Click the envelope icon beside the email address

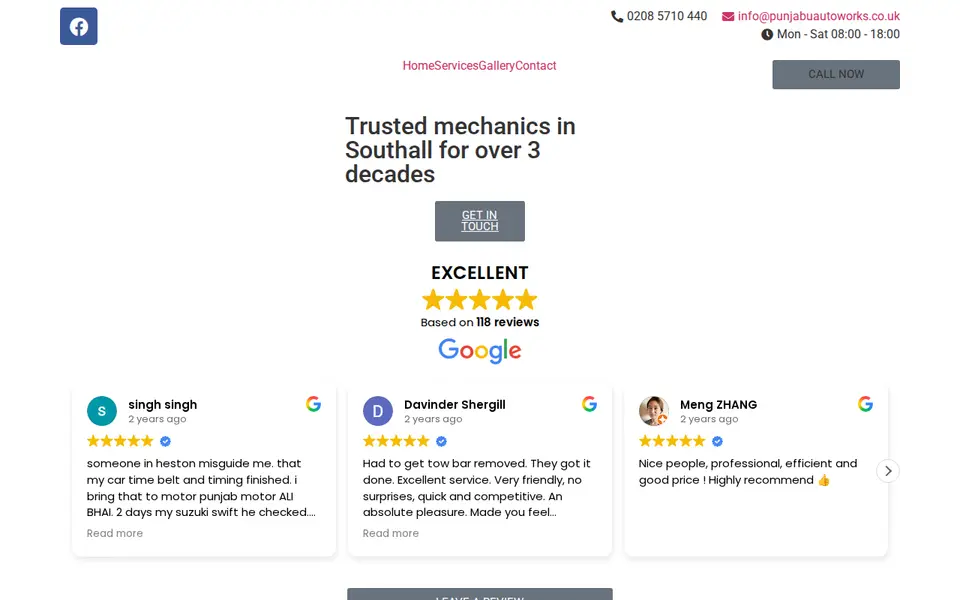(x=727, y=17)
